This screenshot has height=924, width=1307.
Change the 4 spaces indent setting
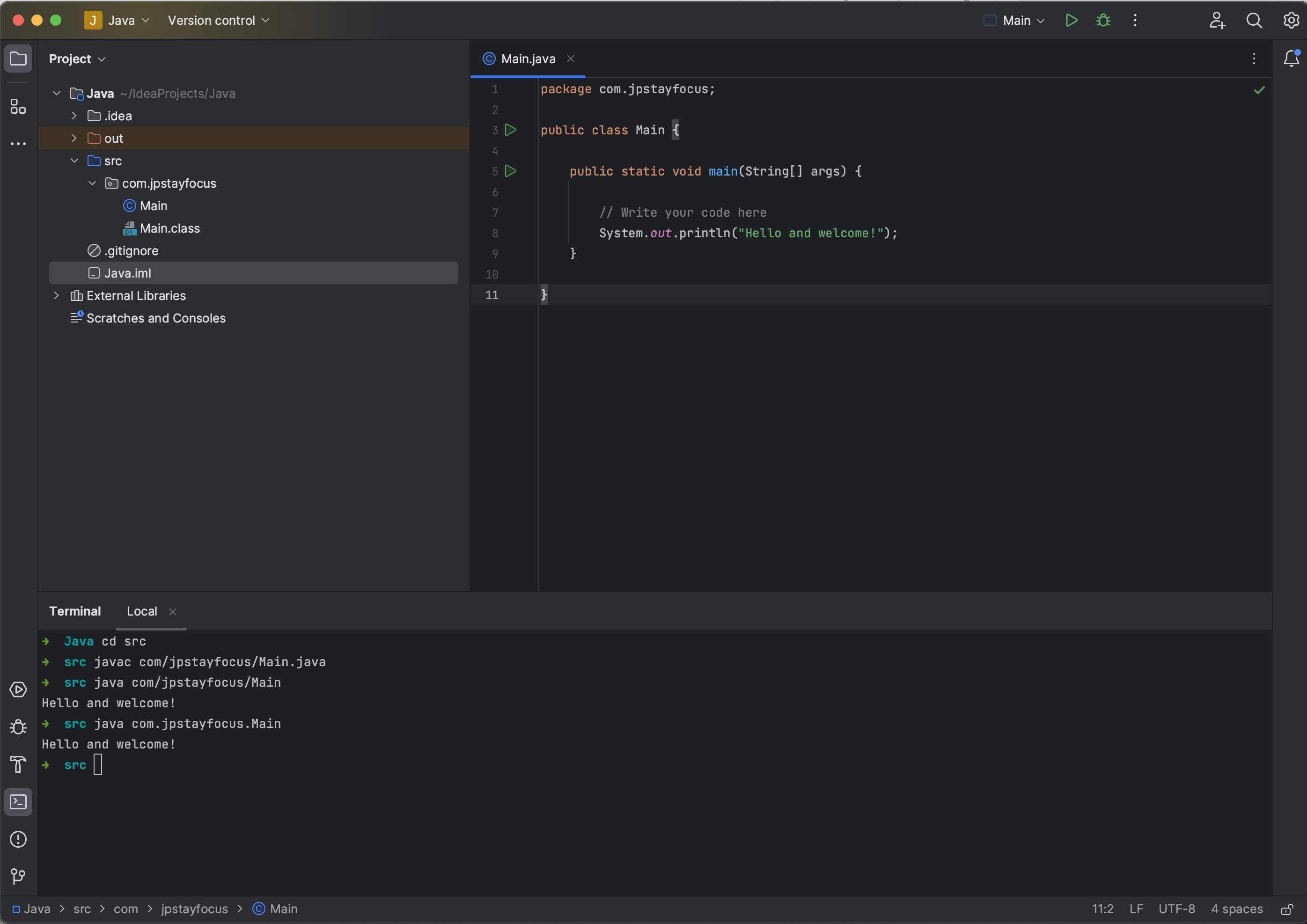point(1237,909)
